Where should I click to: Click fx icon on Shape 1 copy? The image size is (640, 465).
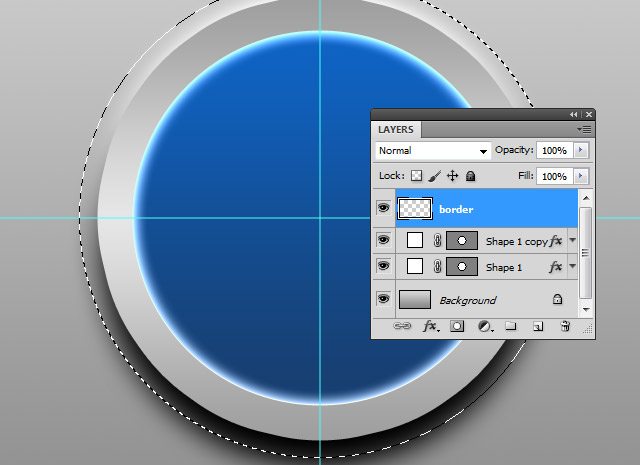pyautogui.click(x=556, y=240)
